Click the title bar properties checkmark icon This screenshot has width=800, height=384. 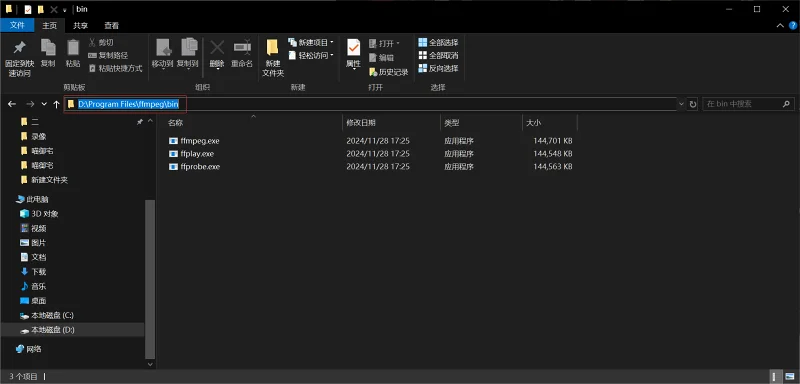[x=28, y=9]
